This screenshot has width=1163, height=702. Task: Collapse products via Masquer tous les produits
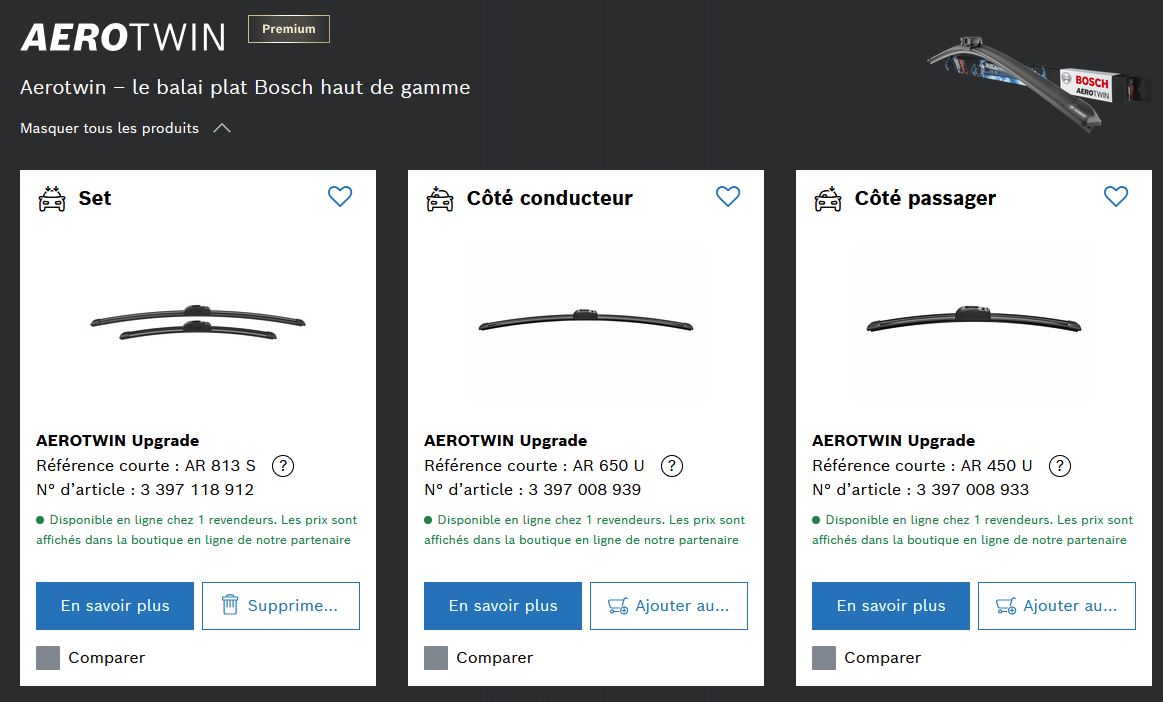click(x=110, y=129)
